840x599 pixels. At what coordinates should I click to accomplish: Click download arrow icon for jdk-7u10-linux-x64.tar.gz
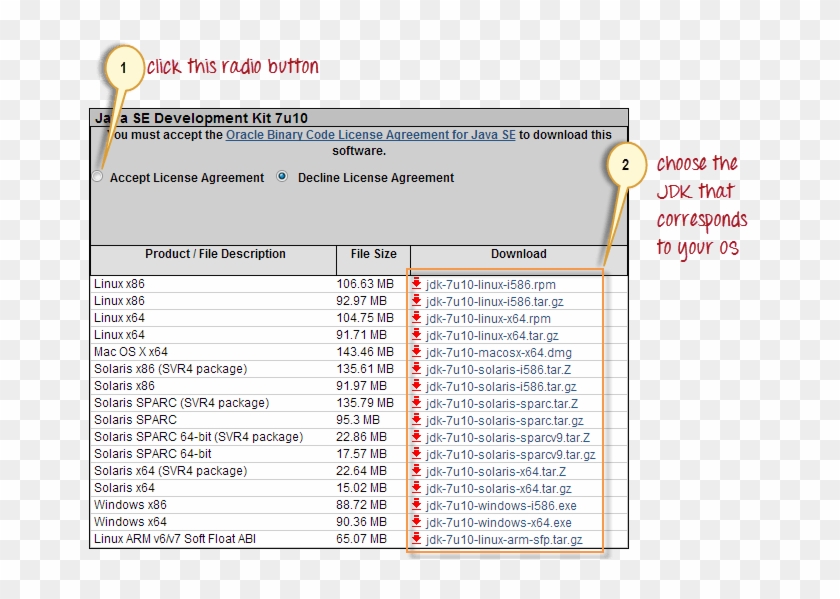click(x=416, y=335)
